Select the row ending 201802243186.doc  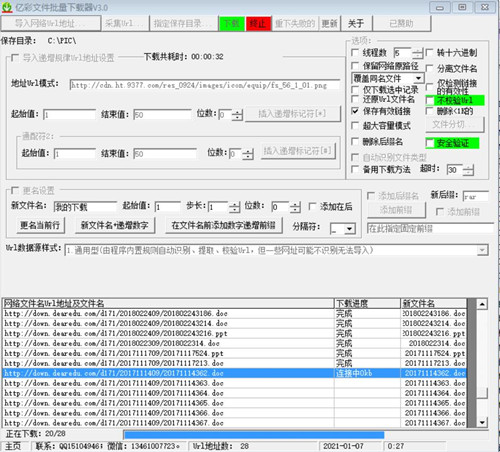[x=235, y=313]
